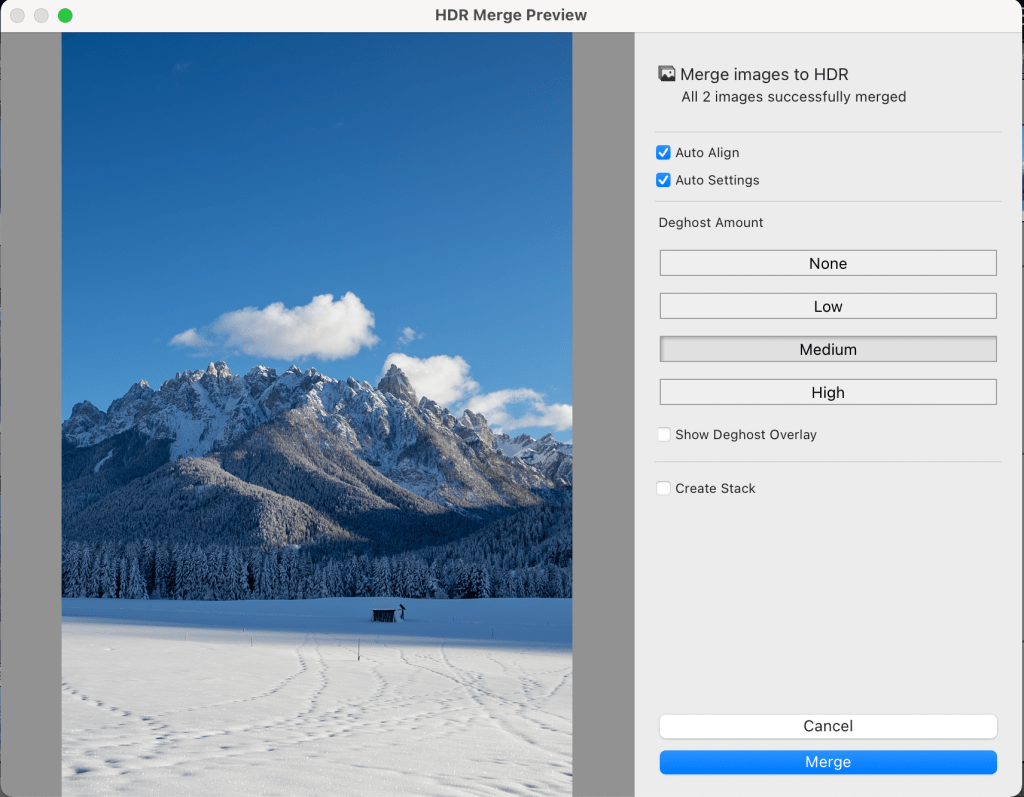Uncheck the Auto Settings option
This screenshot has width=1024, height=797.
pos(663,180)
